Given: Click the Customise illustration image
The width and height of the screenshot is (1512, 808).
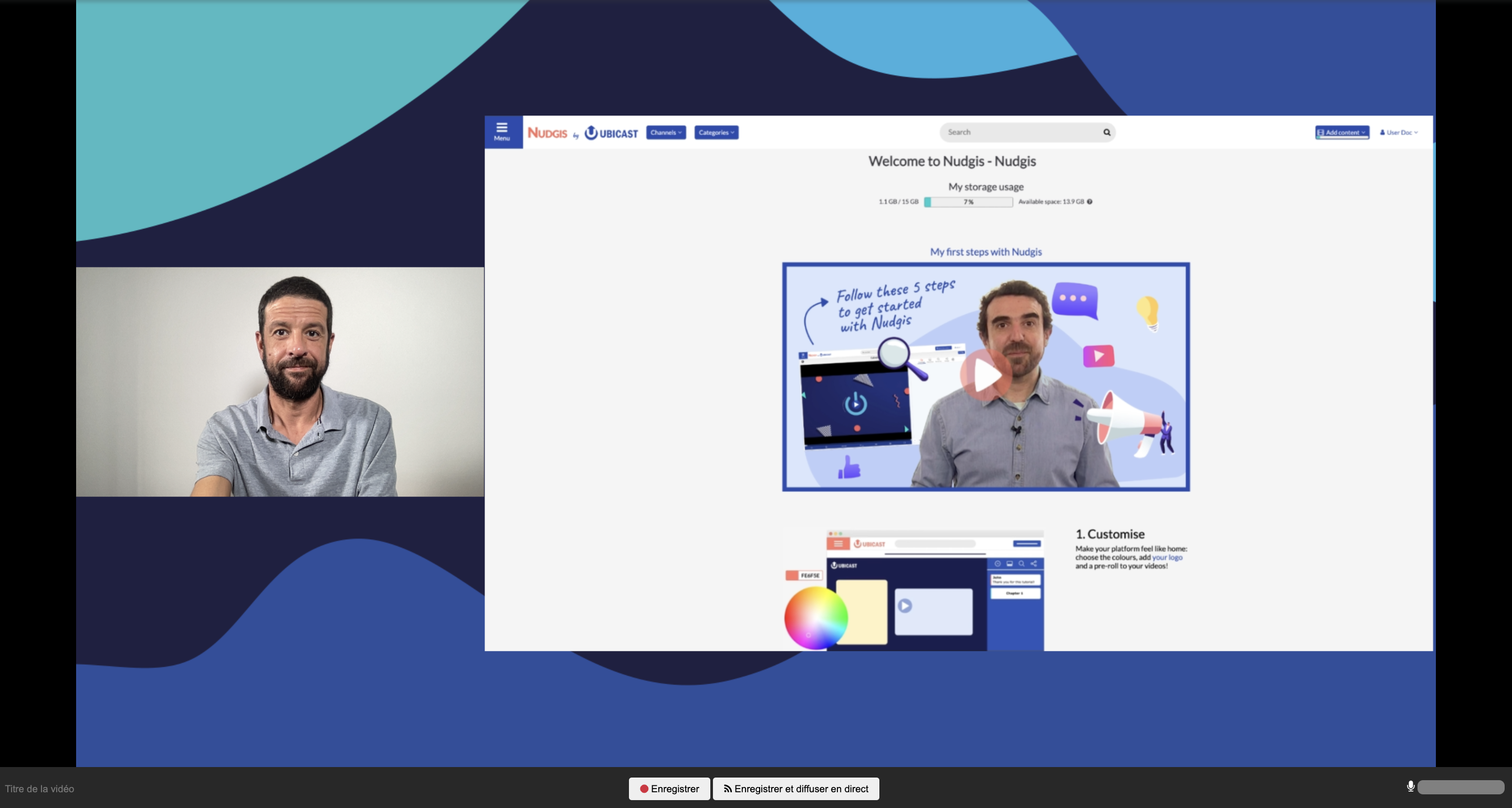Looking at the screenshot, I should [x=915, y=590].
